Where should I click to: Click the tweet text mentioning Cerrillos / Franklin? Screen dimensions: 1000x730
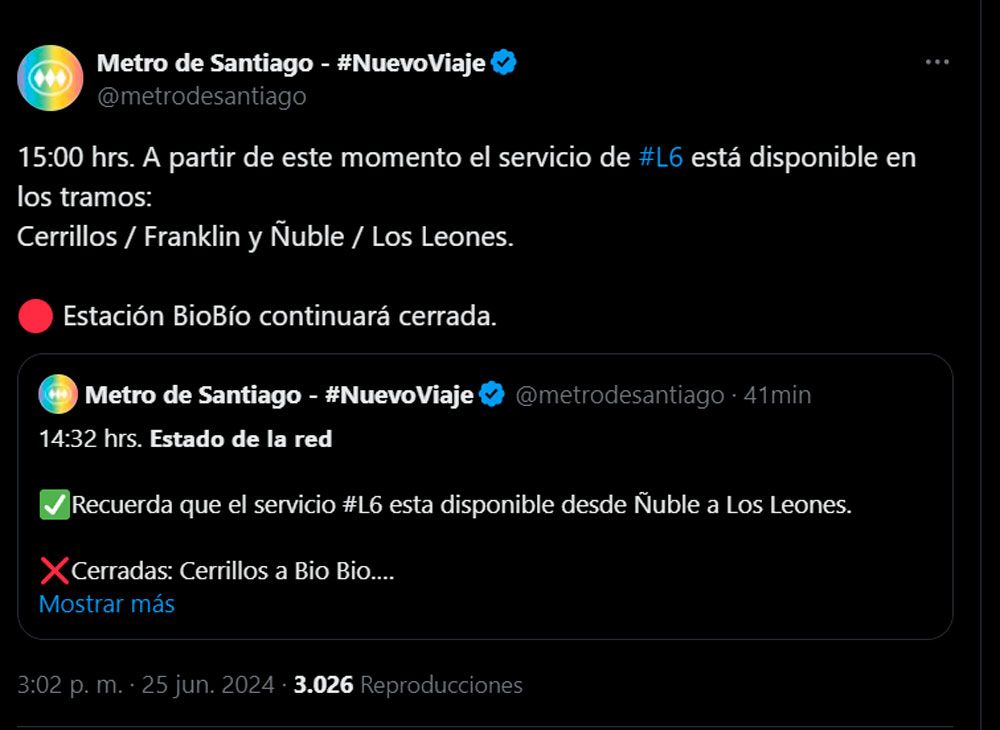[265, 237]
